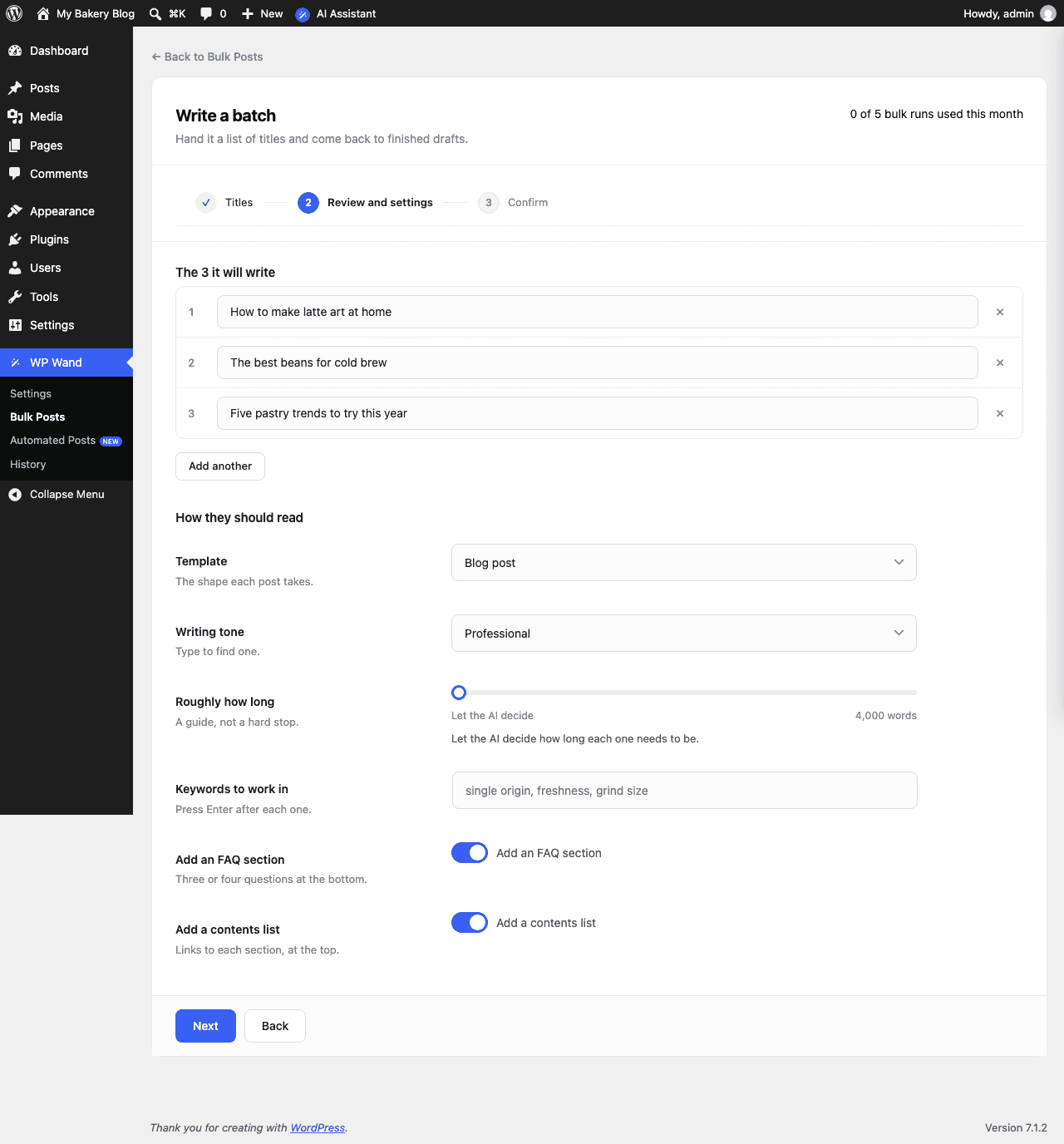The width and height of the screenshot is (1064, 1144).
Task: Open the WordPress footer link
Action: pyautogui.click(x=318, y=1128)
